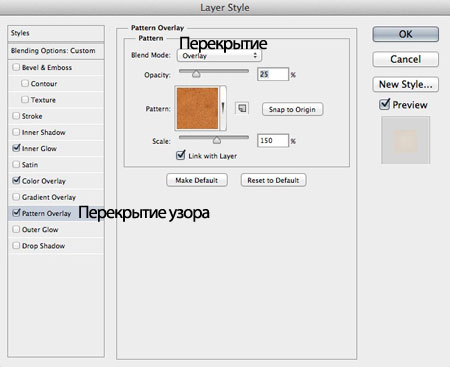Viewport: 450px width, 367px height.
Task: Uncheck the Inner Glow checkbox
Action: coord(16,148)
